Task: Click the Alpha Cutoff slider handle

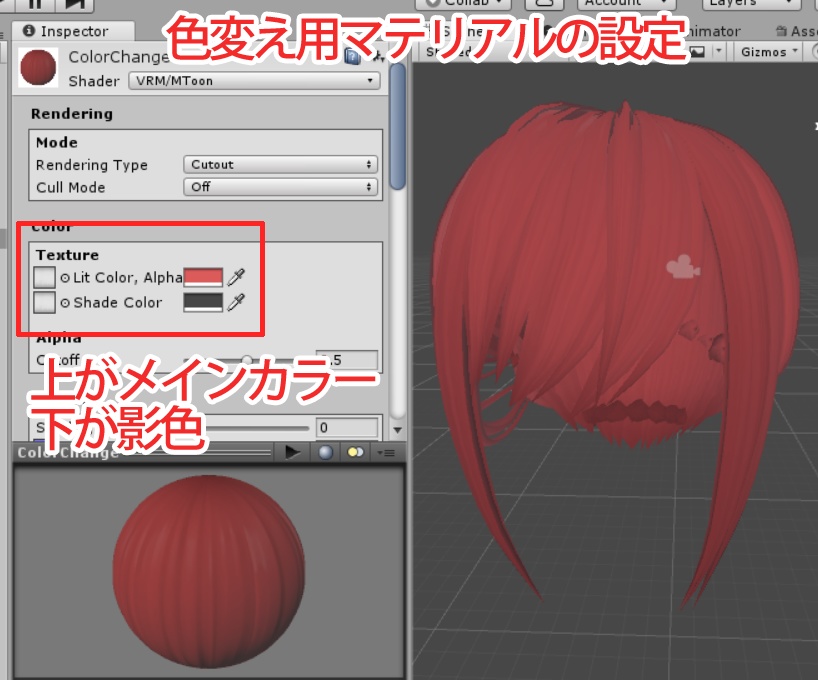Action: [247, 360]
